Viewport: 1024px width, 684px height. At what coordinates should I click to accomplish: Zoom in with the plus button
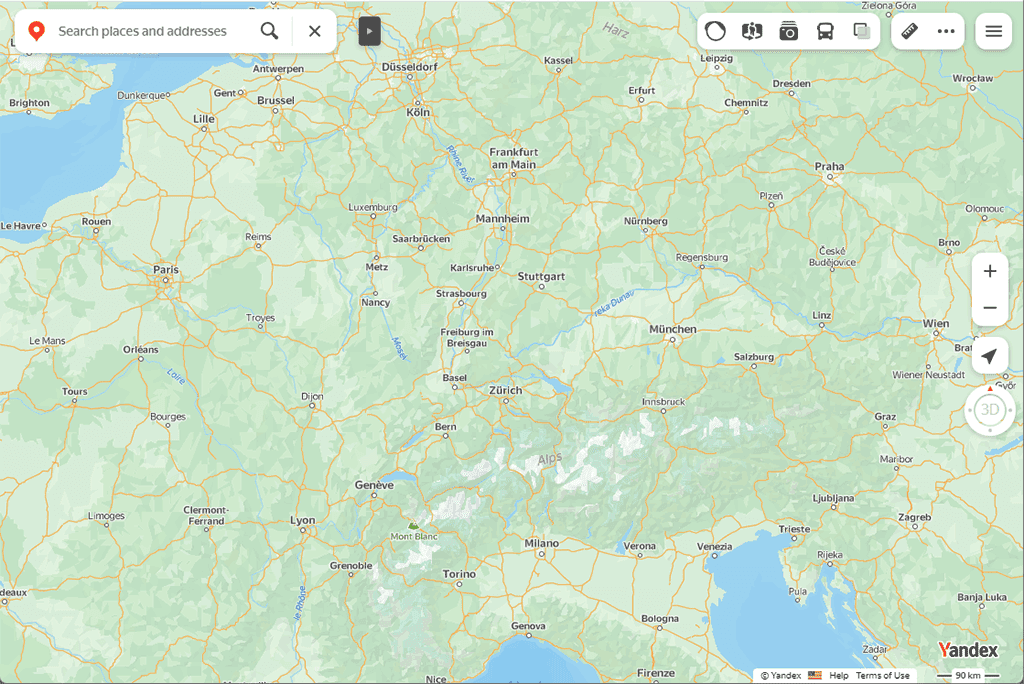[x=990, y=271]
